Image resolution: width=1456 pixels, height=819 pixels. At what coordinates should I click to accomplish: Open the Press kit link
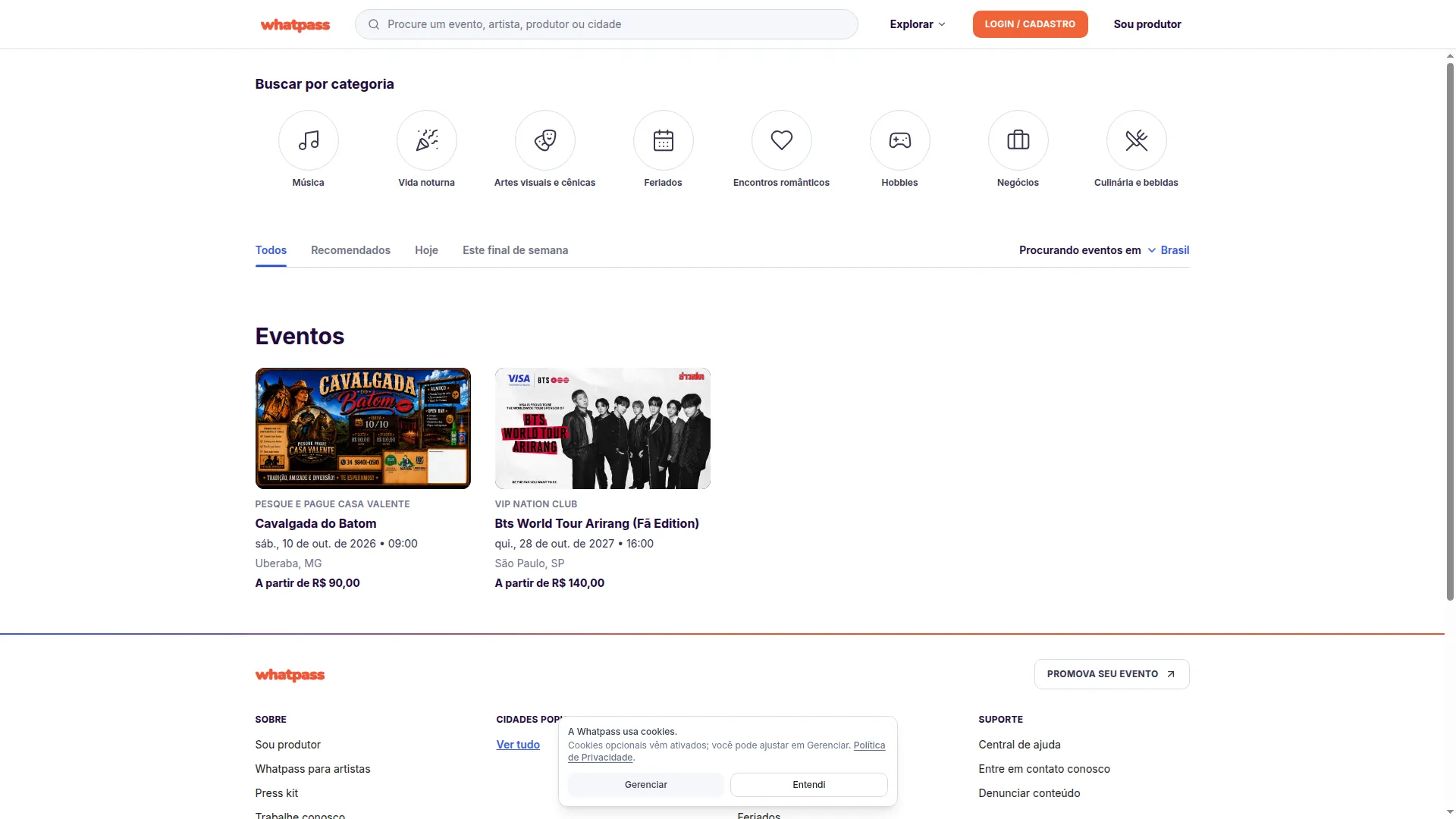(x=276, y=793)
